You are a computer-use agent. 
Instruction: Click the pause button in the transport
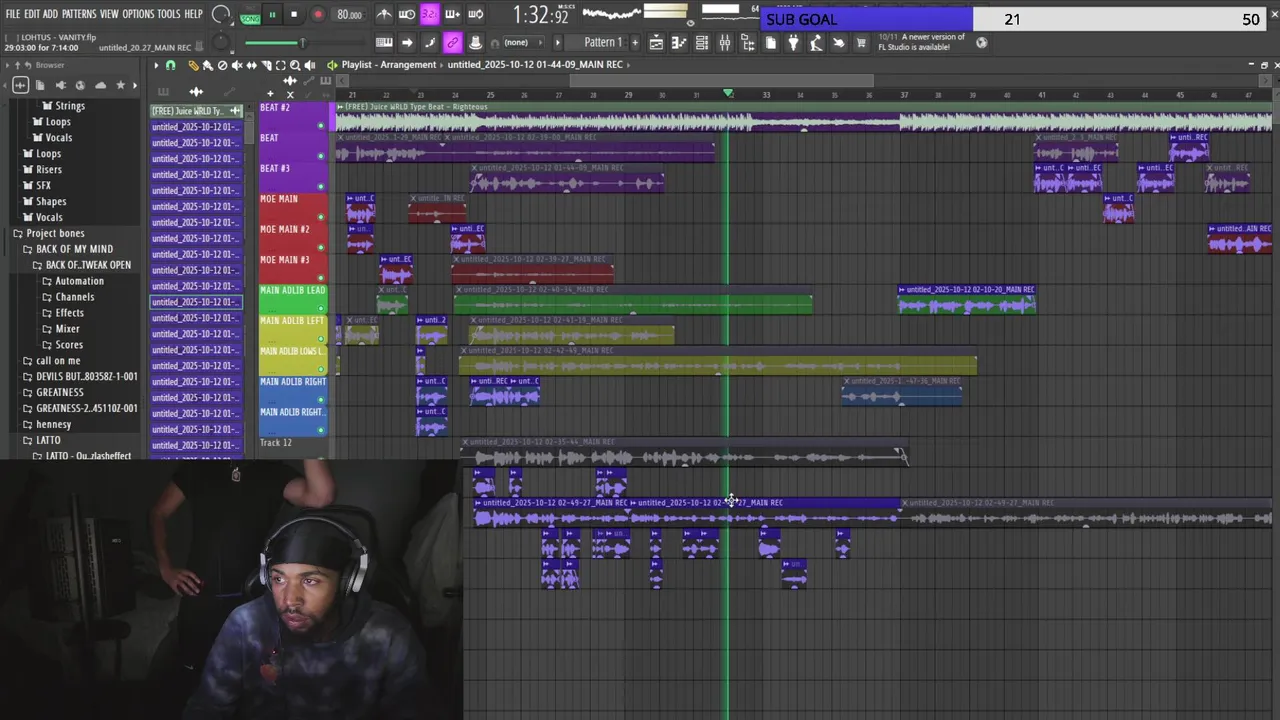click(272, 15)
